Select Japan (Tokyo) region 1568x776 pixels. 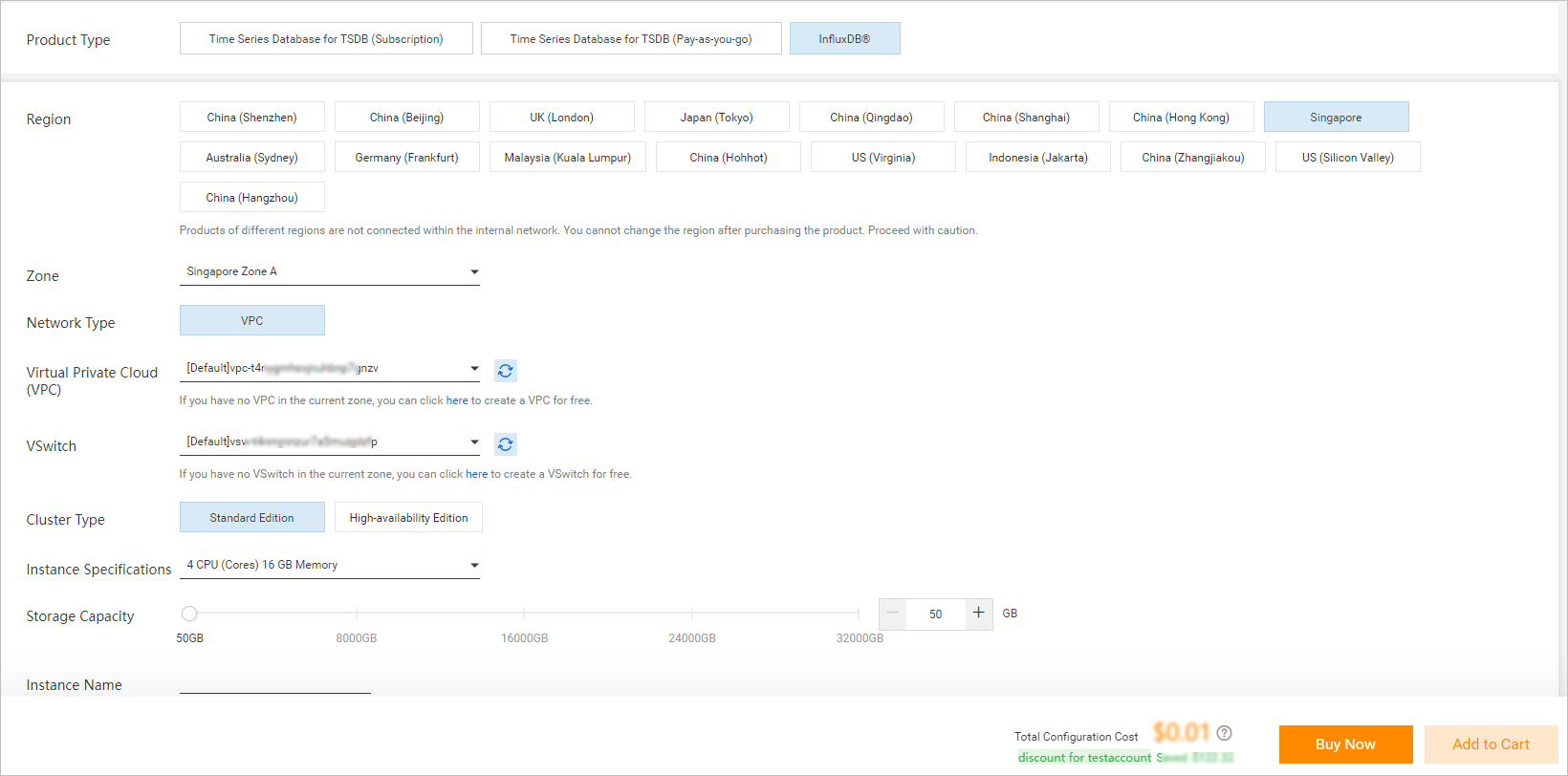(717, 118)
